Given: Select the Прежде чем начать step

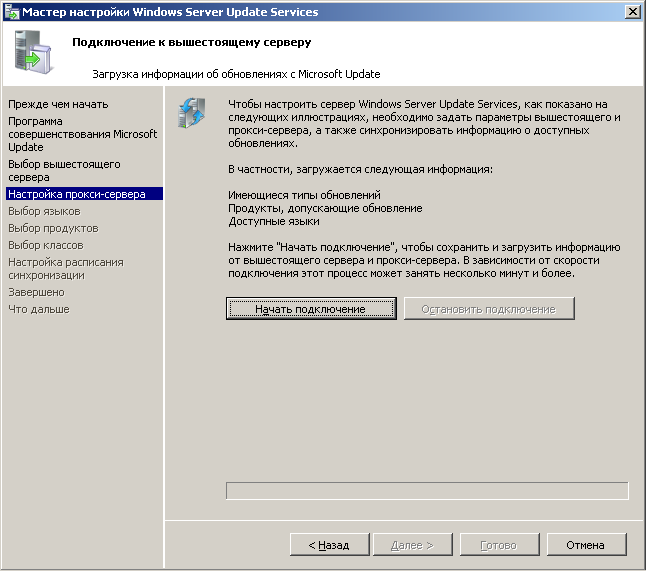Looking at the screenshot, I should pyautogui.click(x=58, y=104).
